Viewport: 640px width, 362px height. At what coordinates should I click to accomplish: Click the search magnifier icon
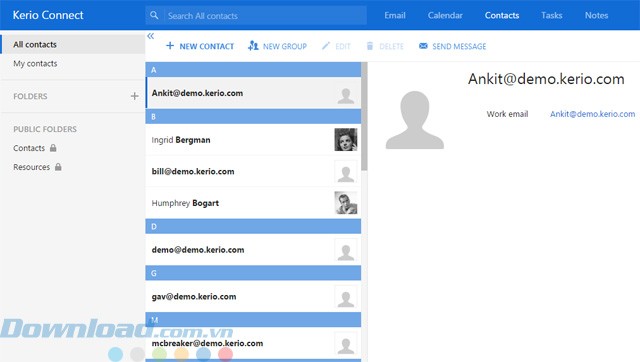pyautogui.click(x=154, y=16)
